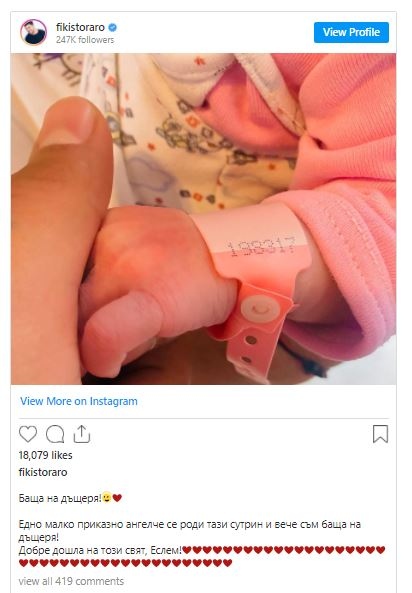
Task: Like the post with heart icon
Action: pyautogui.click(x=28, y=434)
